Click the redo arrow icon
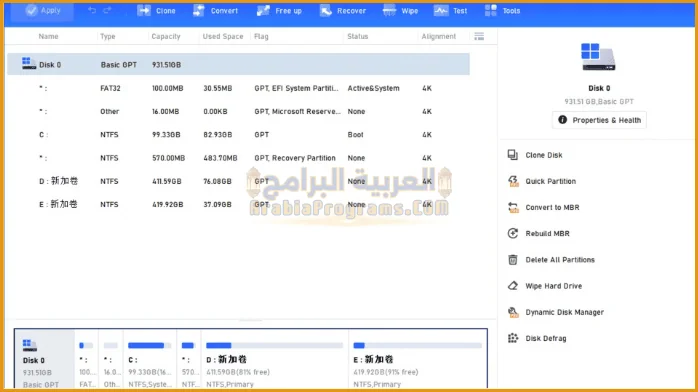This screenshot has width=698, height=392. [x=107, y=10]
